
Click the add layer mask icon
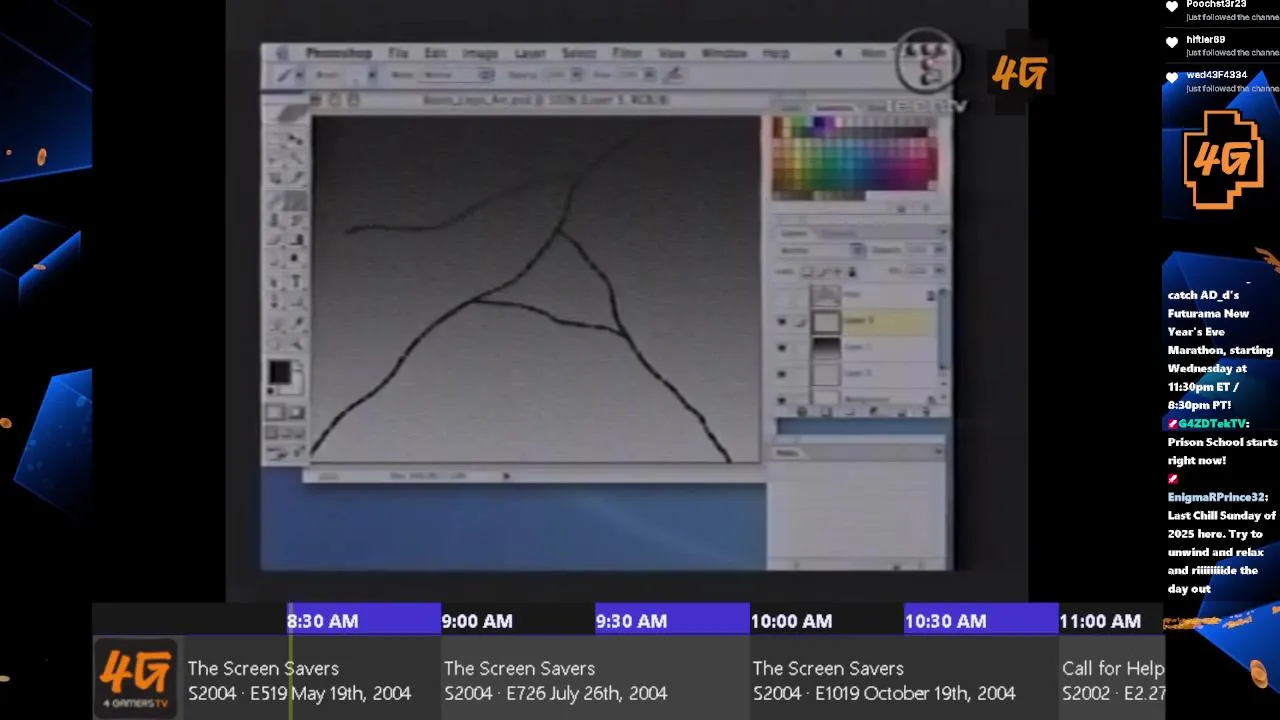(826, 411)
